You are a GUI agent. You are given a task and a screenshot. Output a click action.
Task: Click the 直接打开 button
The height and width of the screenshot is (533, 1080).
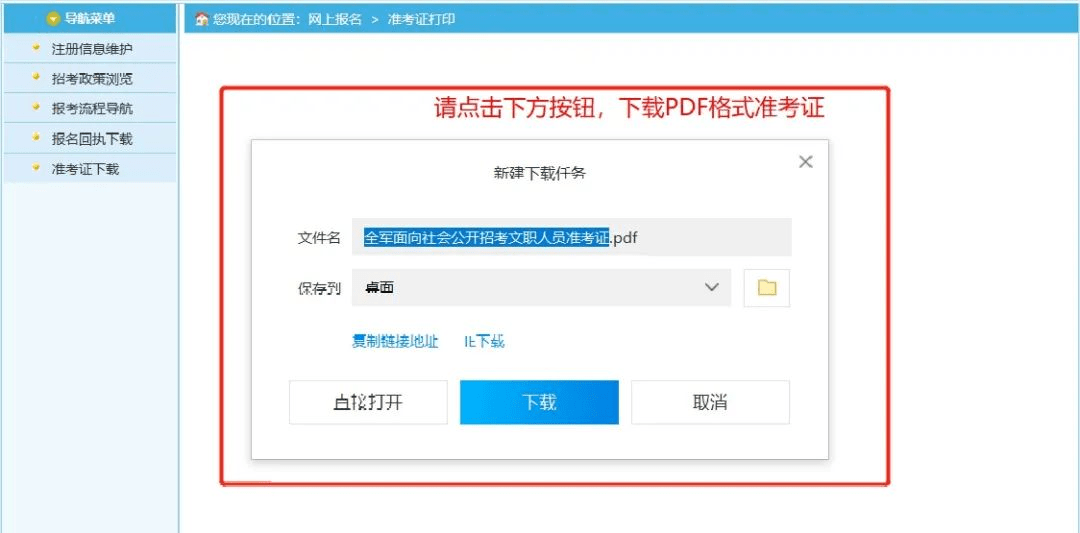(x=368, y=402)
